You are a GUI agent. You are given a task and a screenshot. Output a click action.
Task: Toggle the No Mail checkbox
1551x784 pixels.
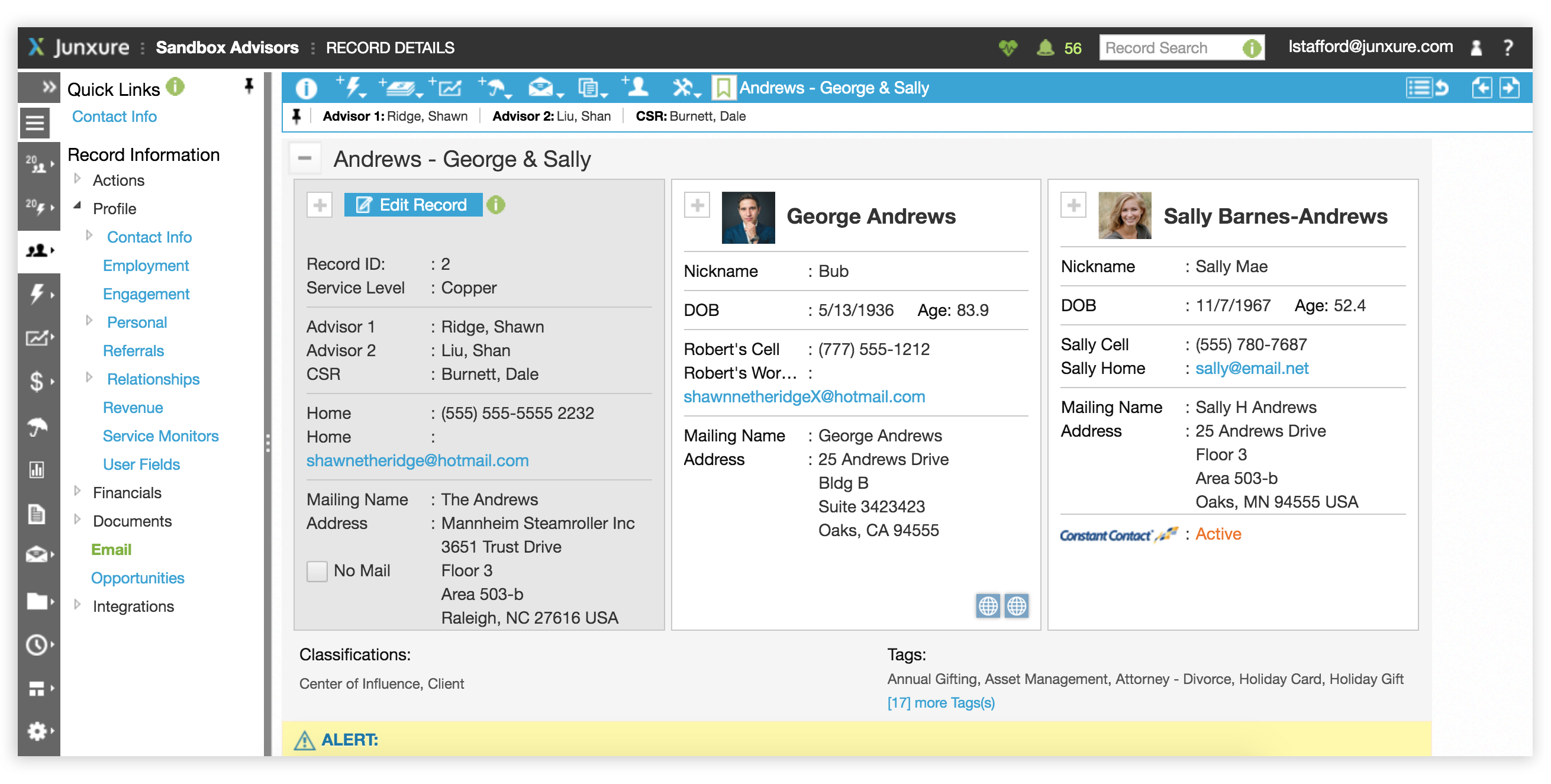pos(316,571)
